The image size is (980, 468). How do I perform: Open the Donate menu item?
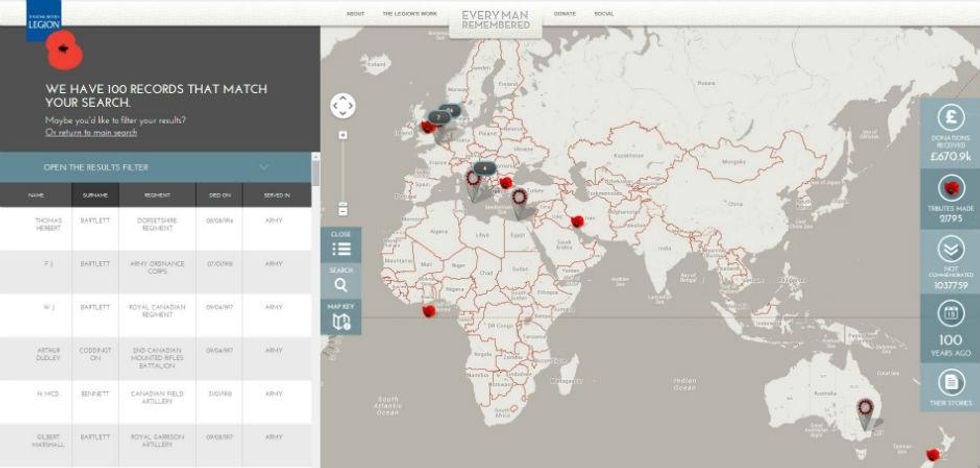click(565, 14)
